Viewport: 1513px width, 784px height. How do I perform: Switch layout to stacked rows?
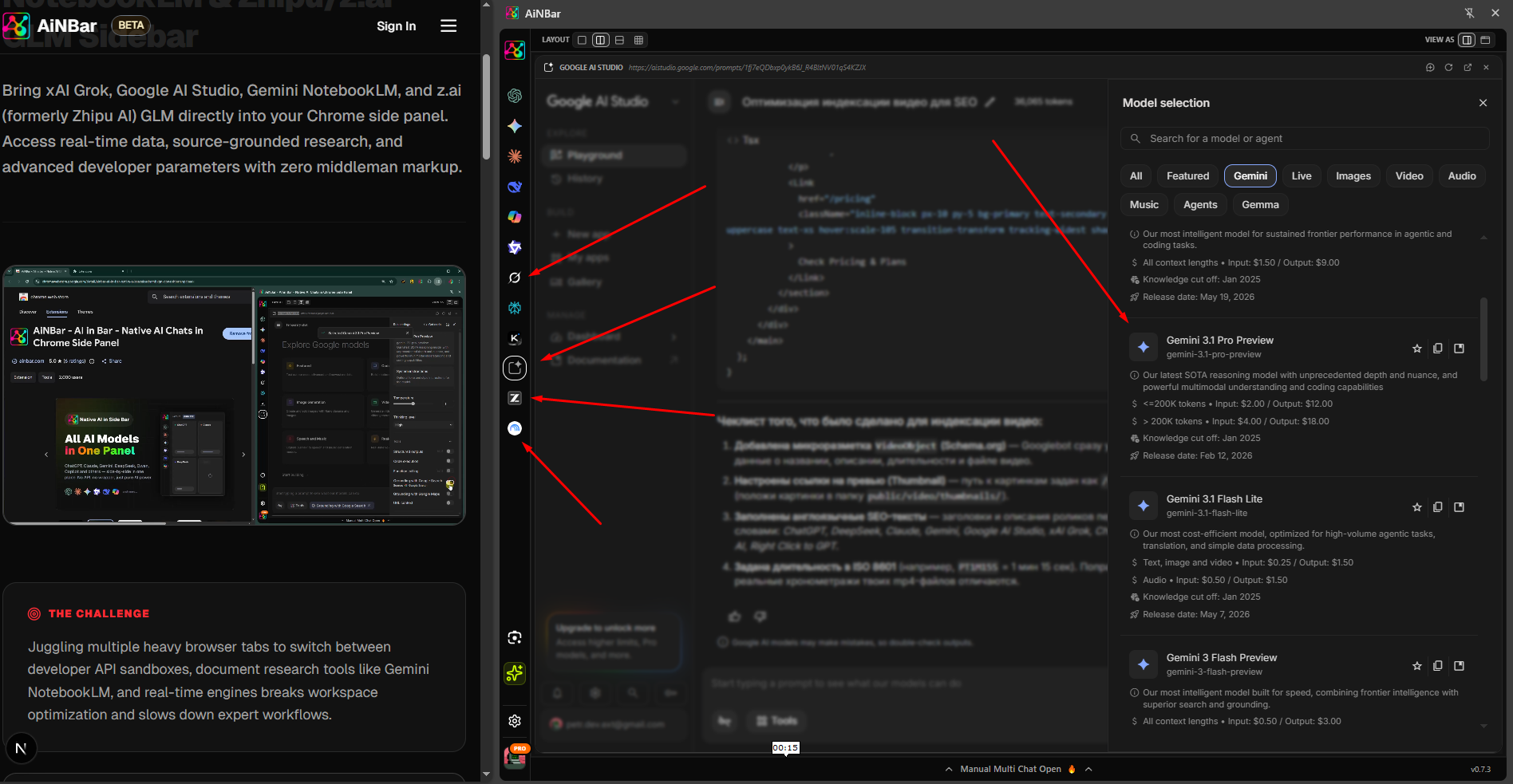coord(619,40)
